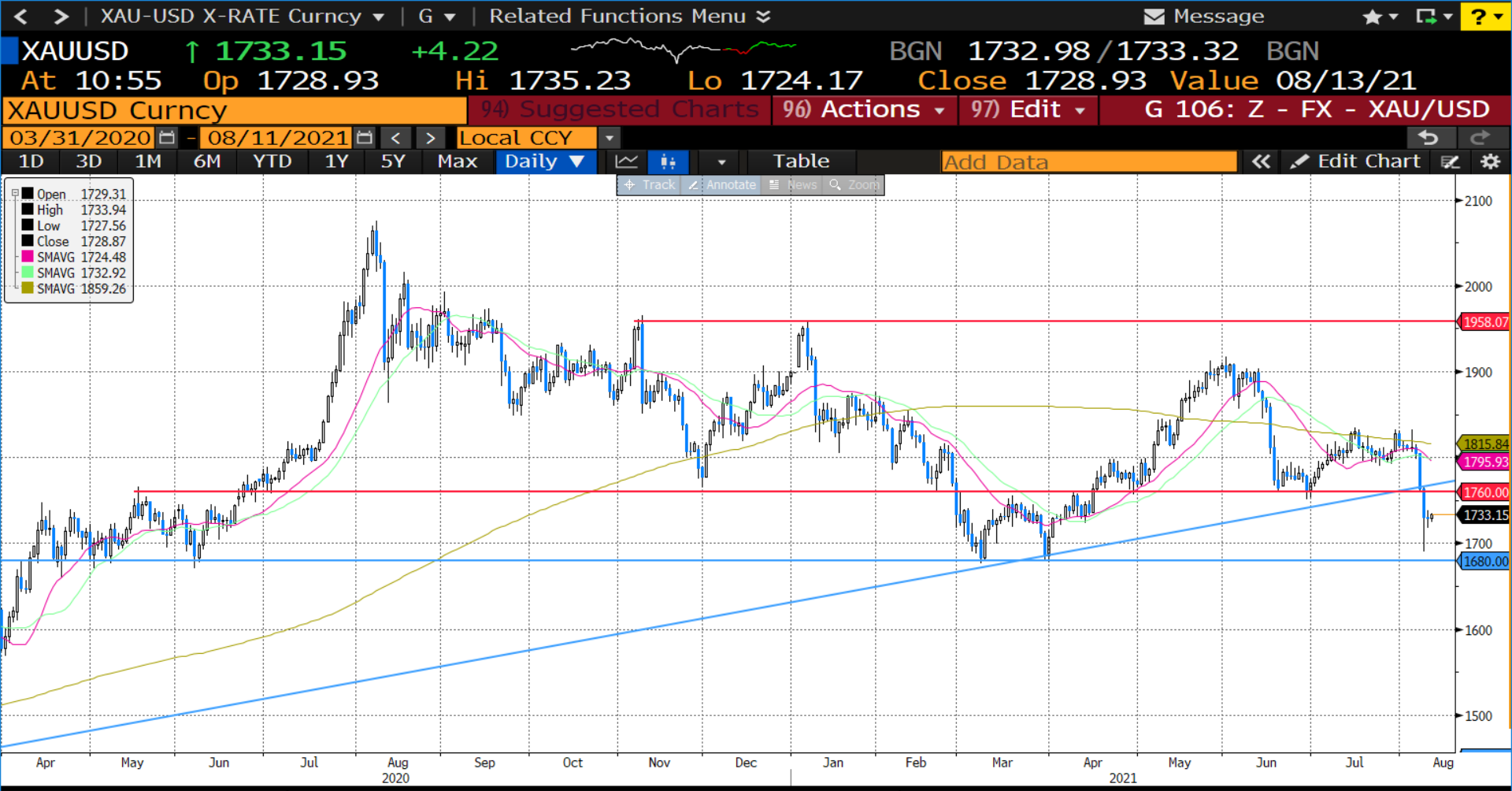The width and height of the screenshot is (1512, 791).
Task: Select the 1760.00 red level label
Action: 1484,492
